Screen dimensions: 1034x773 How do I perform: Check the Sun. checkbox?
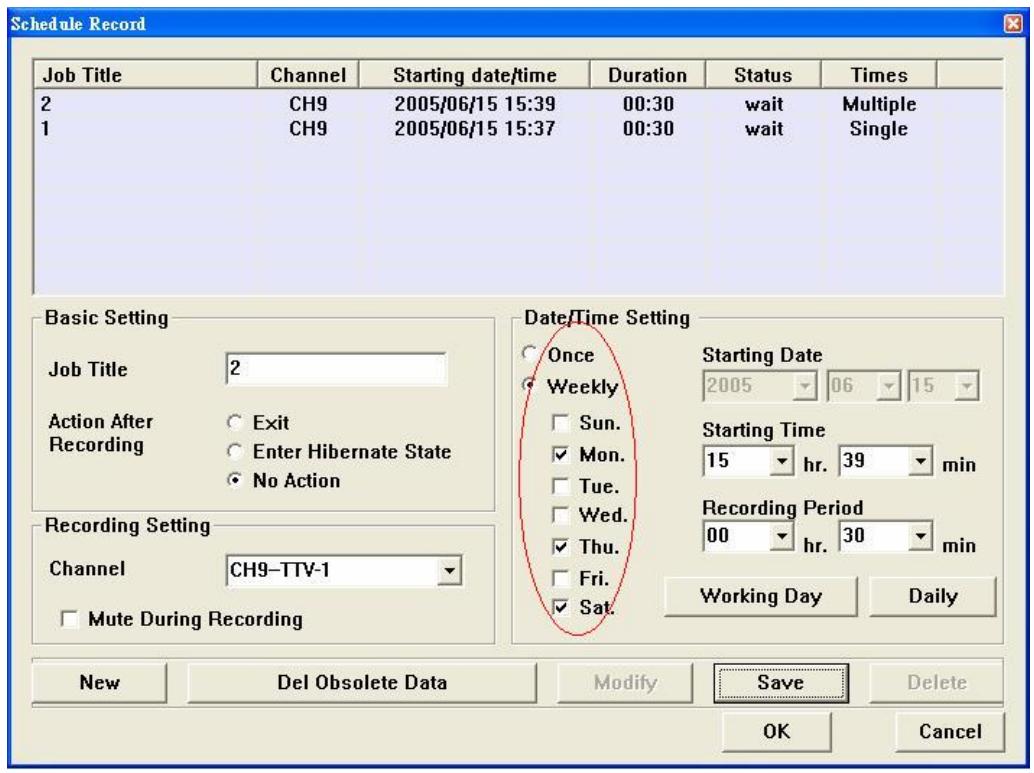560,423
